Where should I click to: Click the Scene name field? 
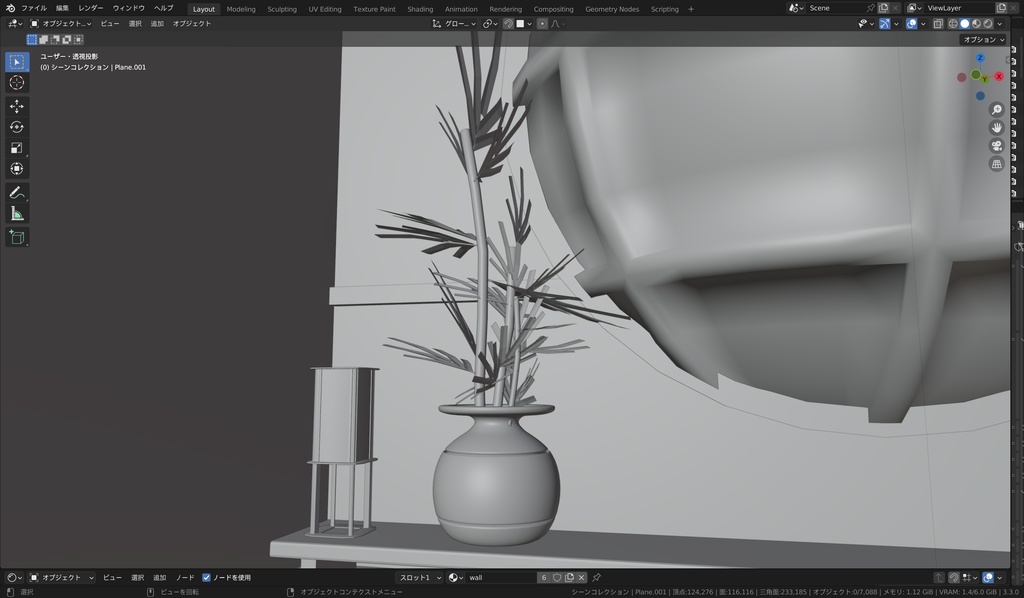coord(835,8)
